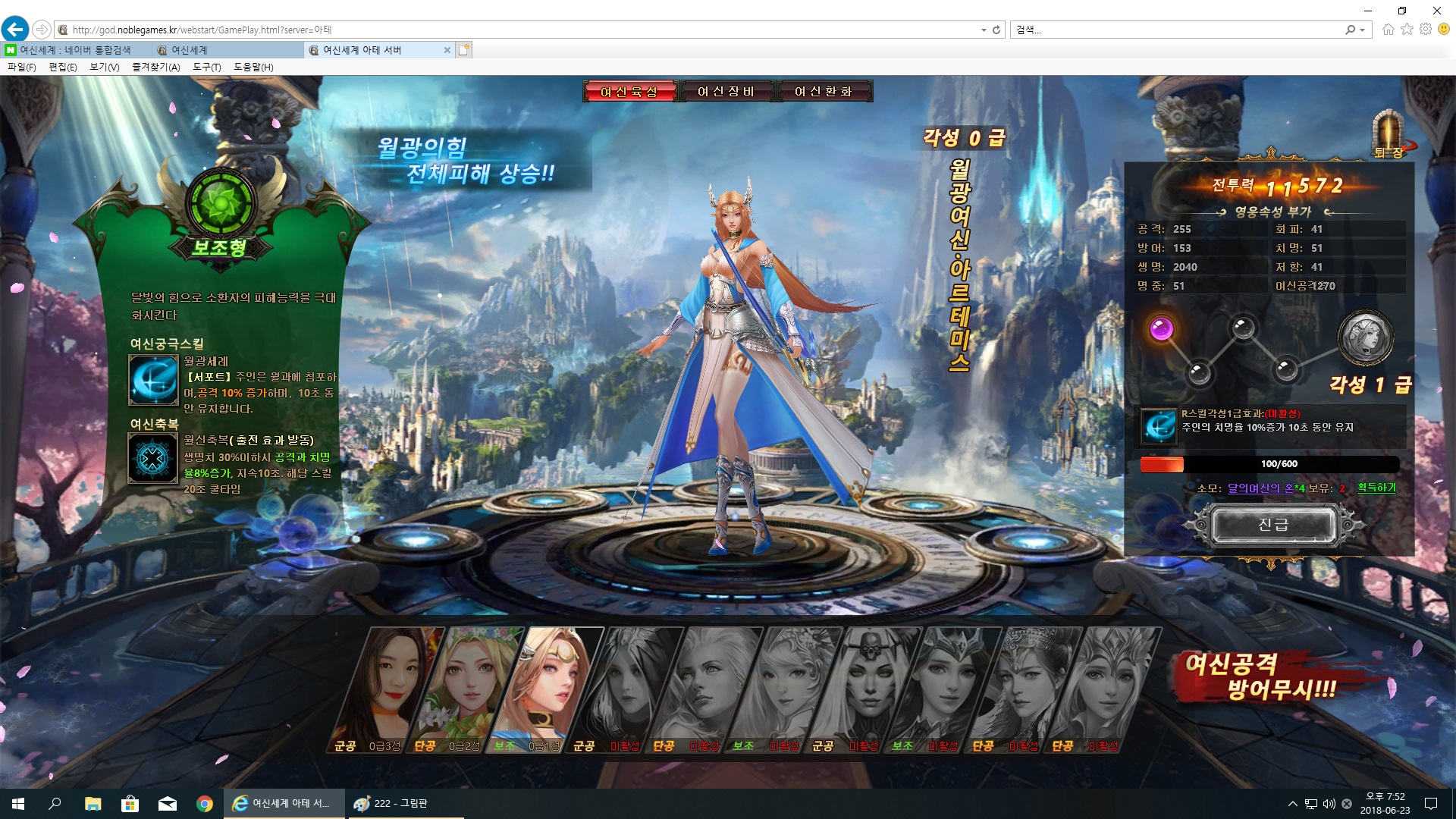Screen dimensions: 1456x819
Task: Expand the address bar dropdown arrow
Action: (984, 30)
